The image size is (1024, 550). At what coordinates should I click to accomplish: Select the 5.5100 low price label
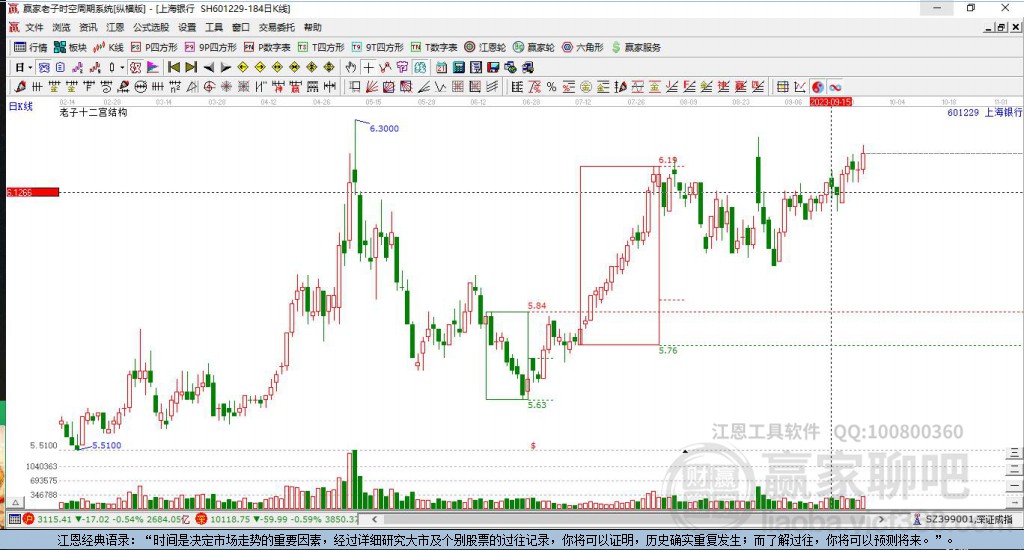point(106,445)
